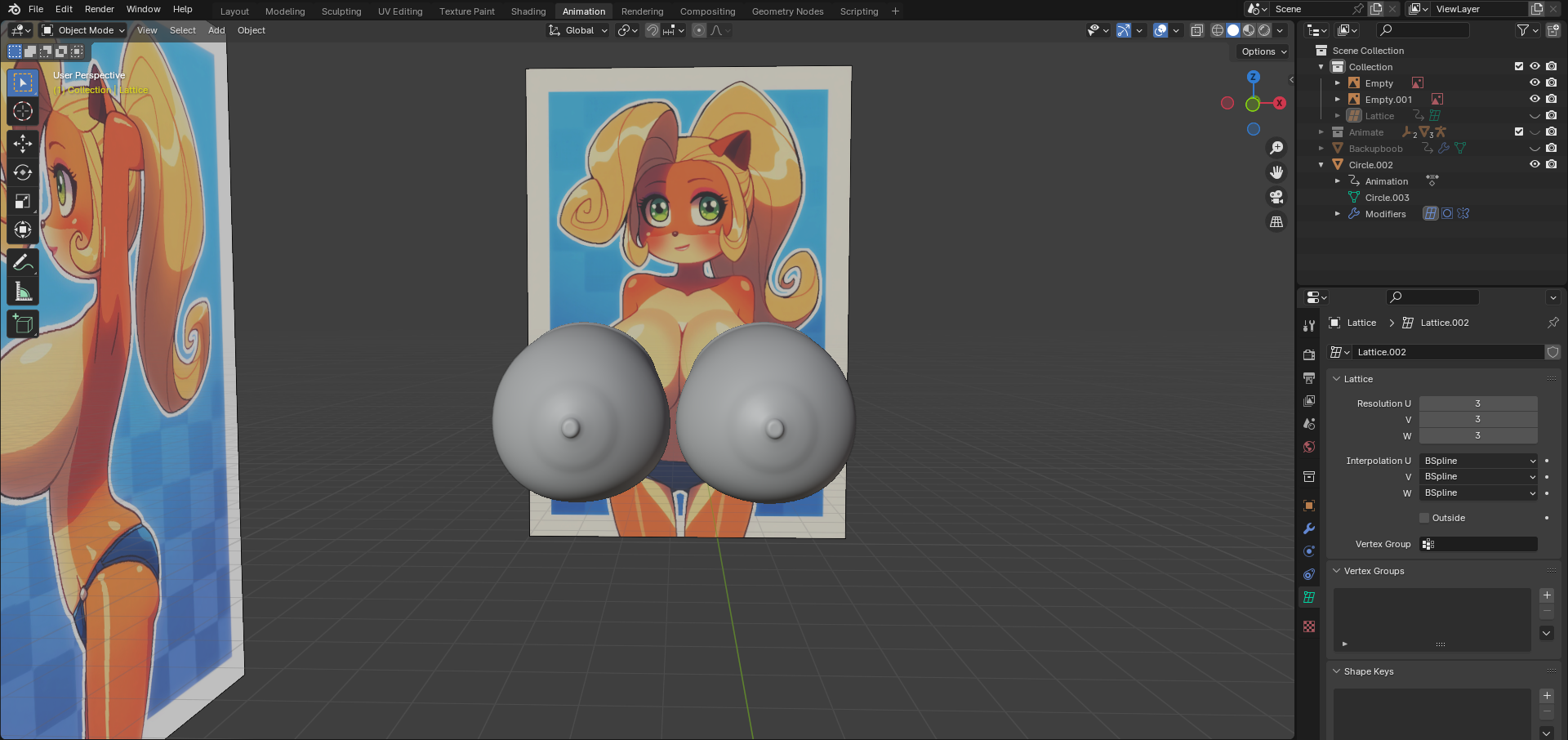The width and height of the screenshot is (1568, 740).
Task: Disable Backupboob rendering via camera icon
Action: pos(1551,148)
